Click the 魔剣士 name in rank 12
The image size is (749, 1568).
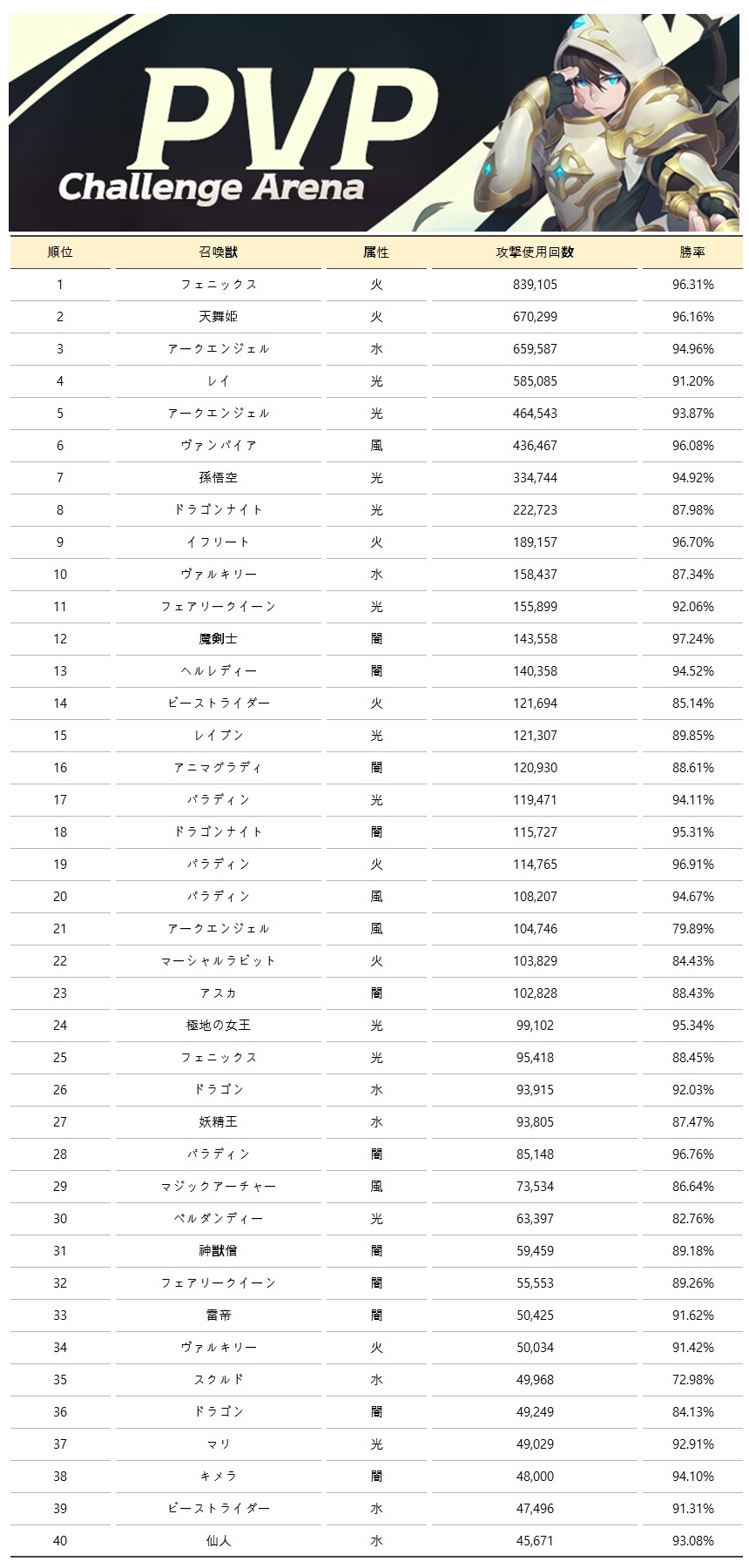[x=218, y=639]
